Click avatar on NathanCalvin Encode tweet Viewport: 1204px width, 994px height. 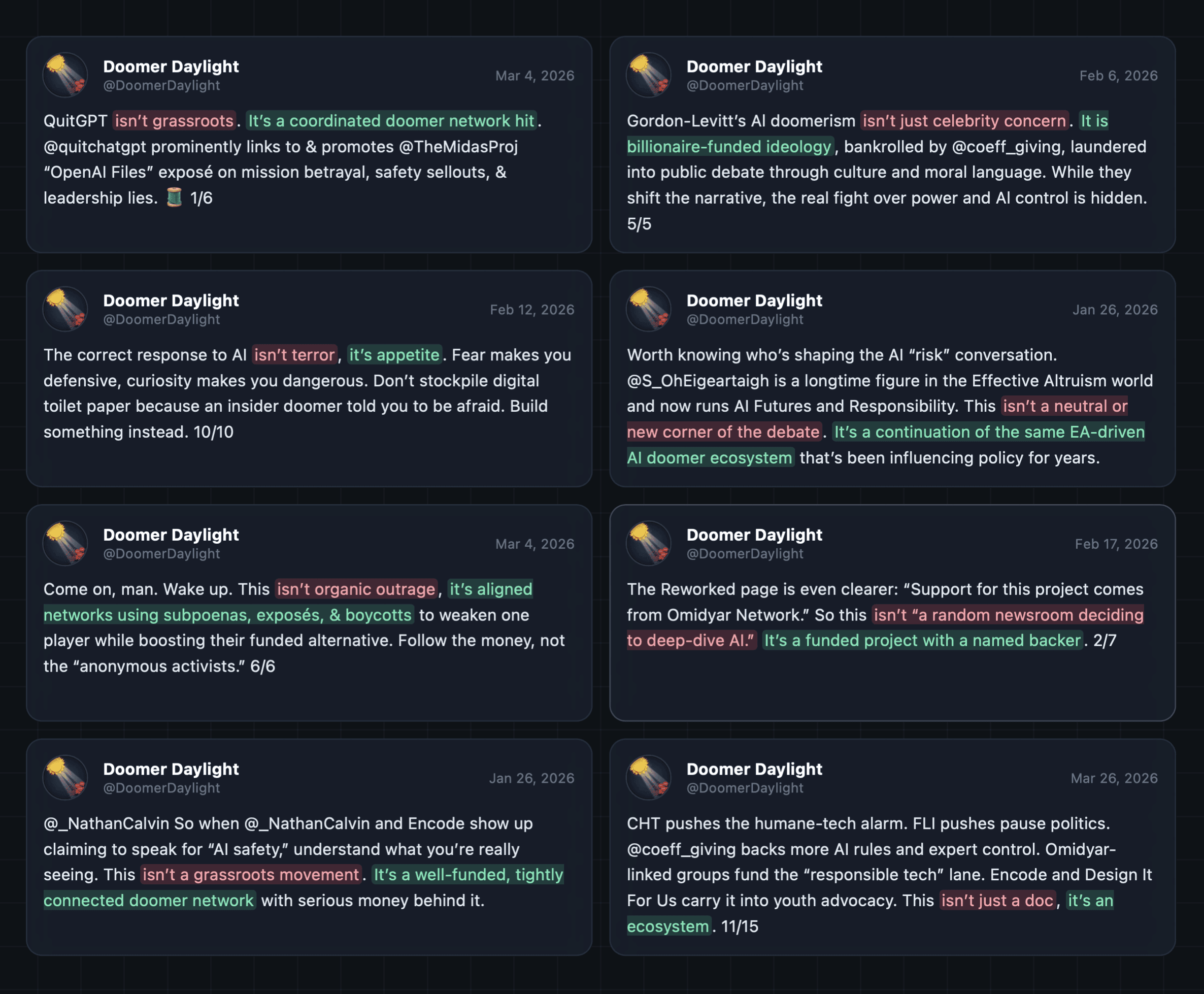click(x=65, y=778)
